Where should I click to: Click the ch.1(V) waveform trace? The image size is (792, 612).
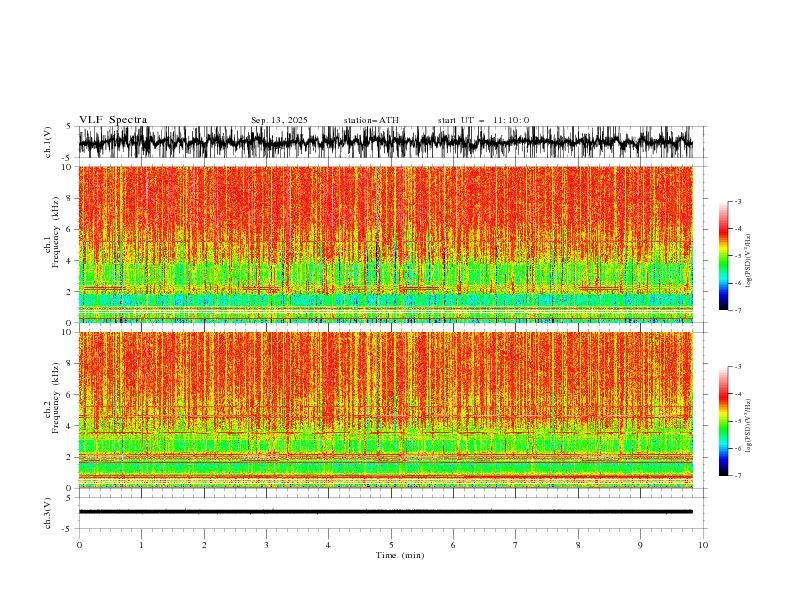386,142
